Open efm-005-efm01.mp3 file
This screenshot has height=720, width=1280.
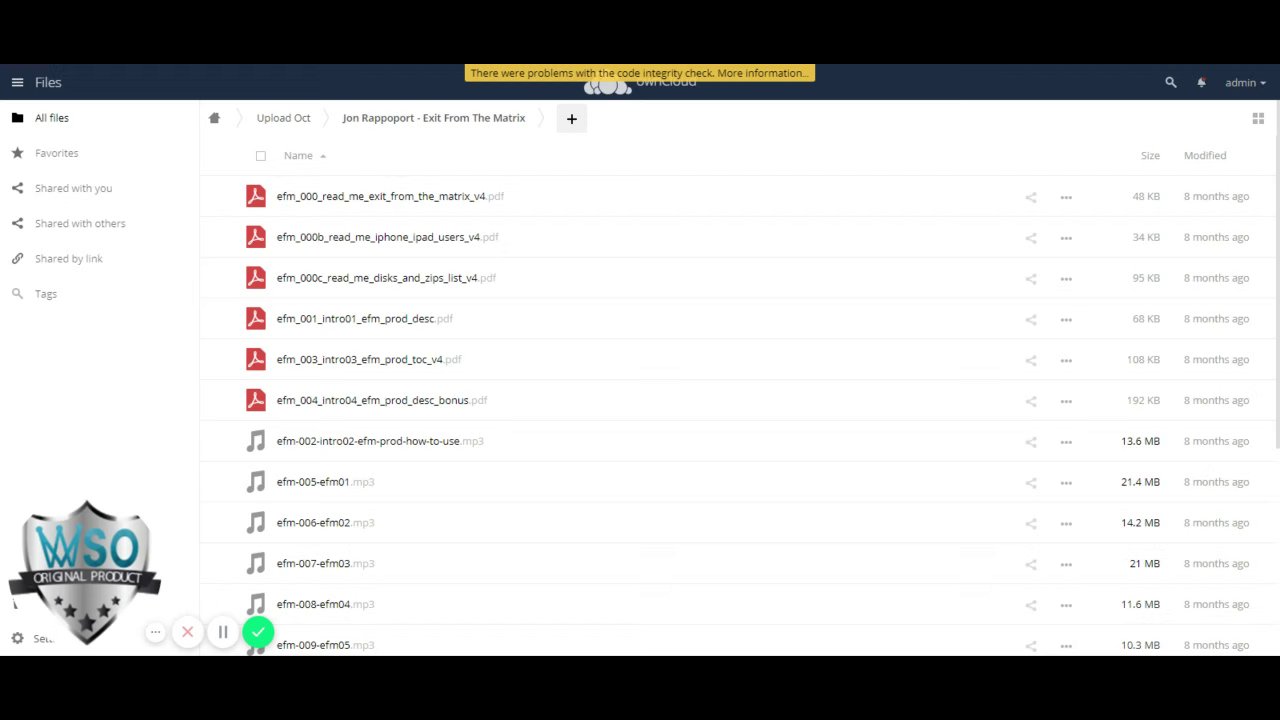(325, 482)
